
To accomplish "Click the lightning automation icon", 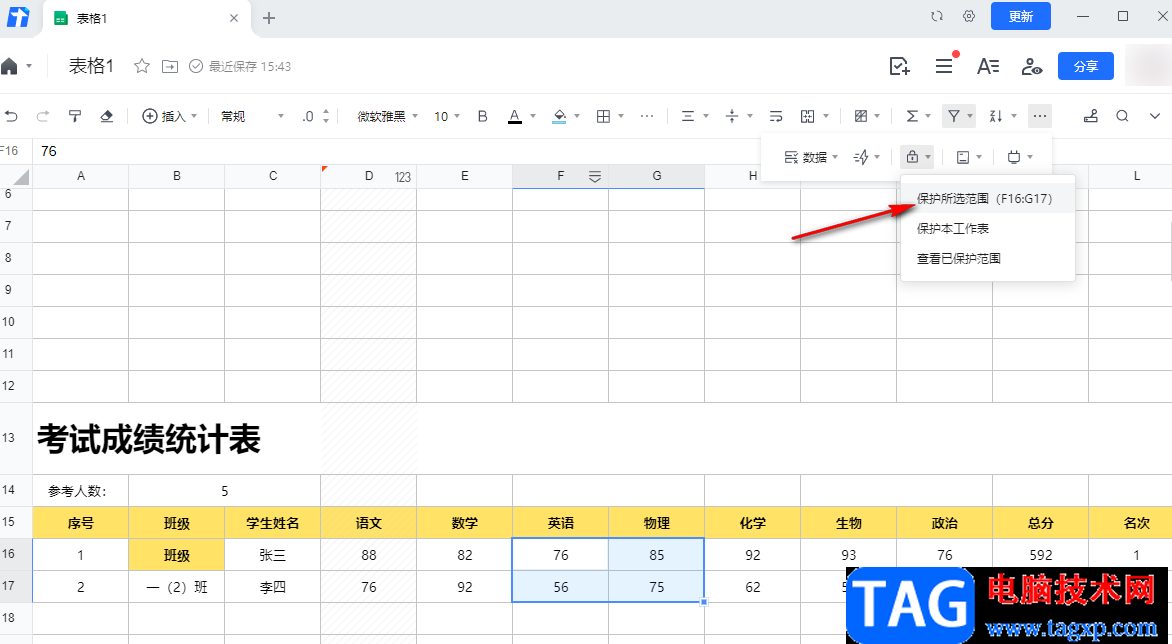I will [862, 157].
